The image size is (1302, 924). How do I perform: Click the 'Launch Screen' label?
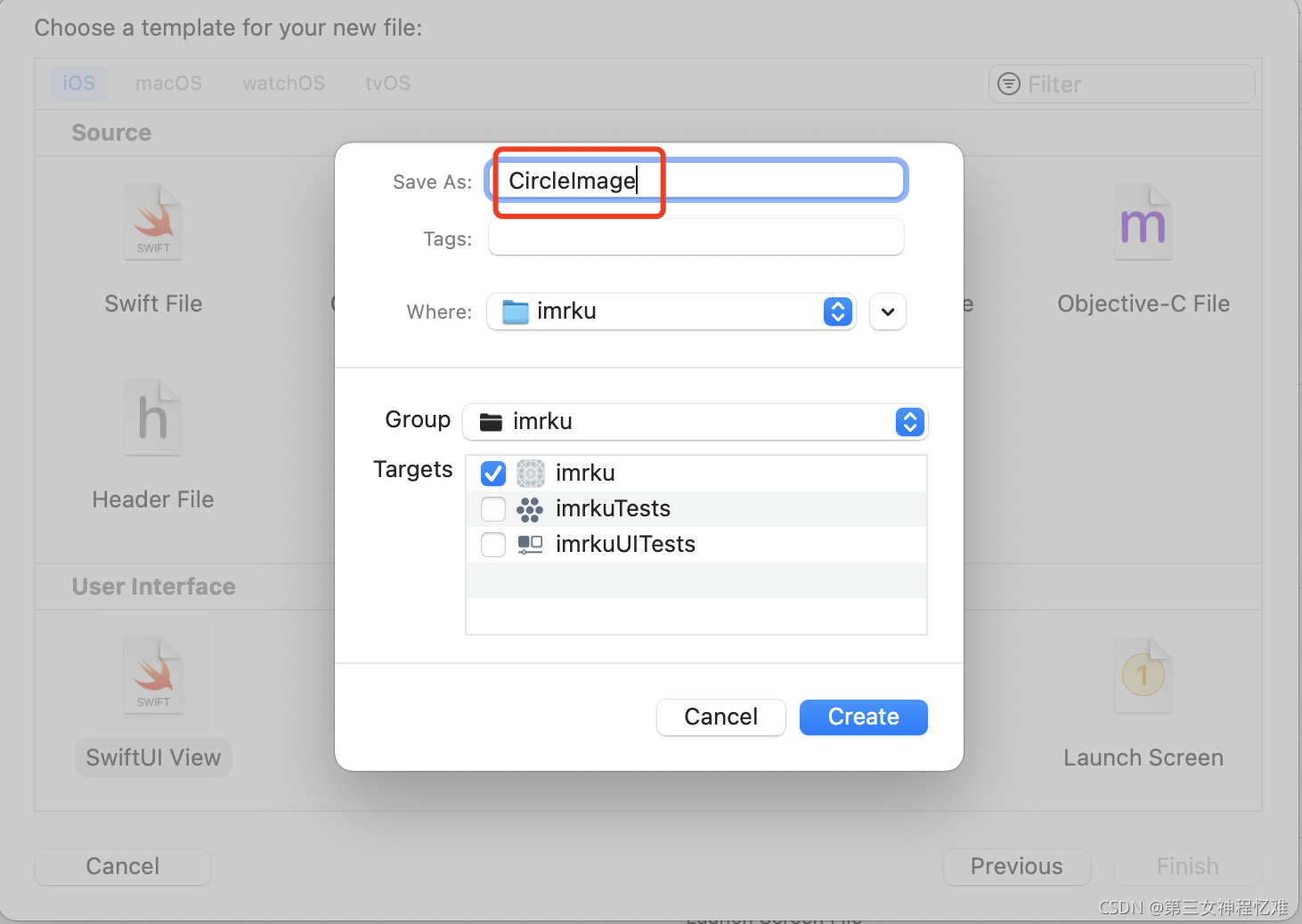point(1143,758)
